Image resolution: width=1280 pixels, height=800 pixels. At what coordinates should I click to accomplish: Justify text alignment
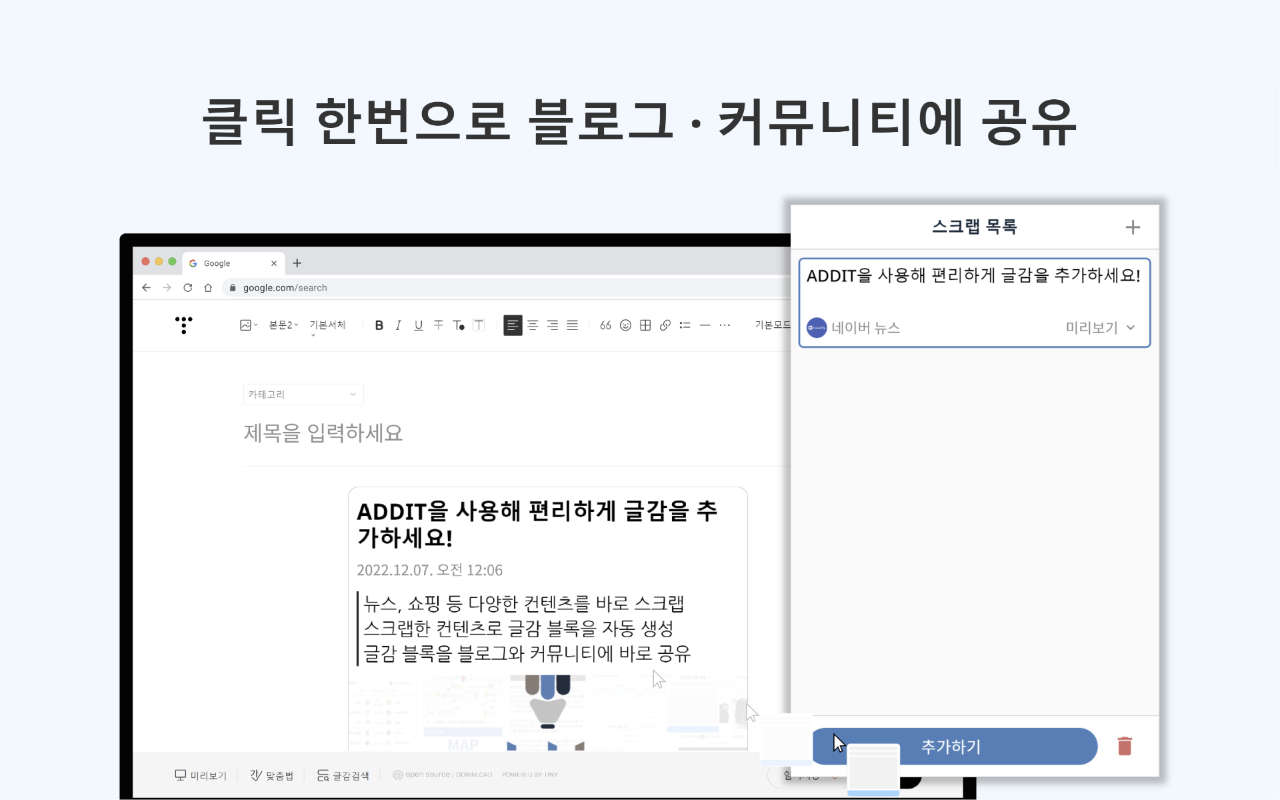(x=572, y=325)
